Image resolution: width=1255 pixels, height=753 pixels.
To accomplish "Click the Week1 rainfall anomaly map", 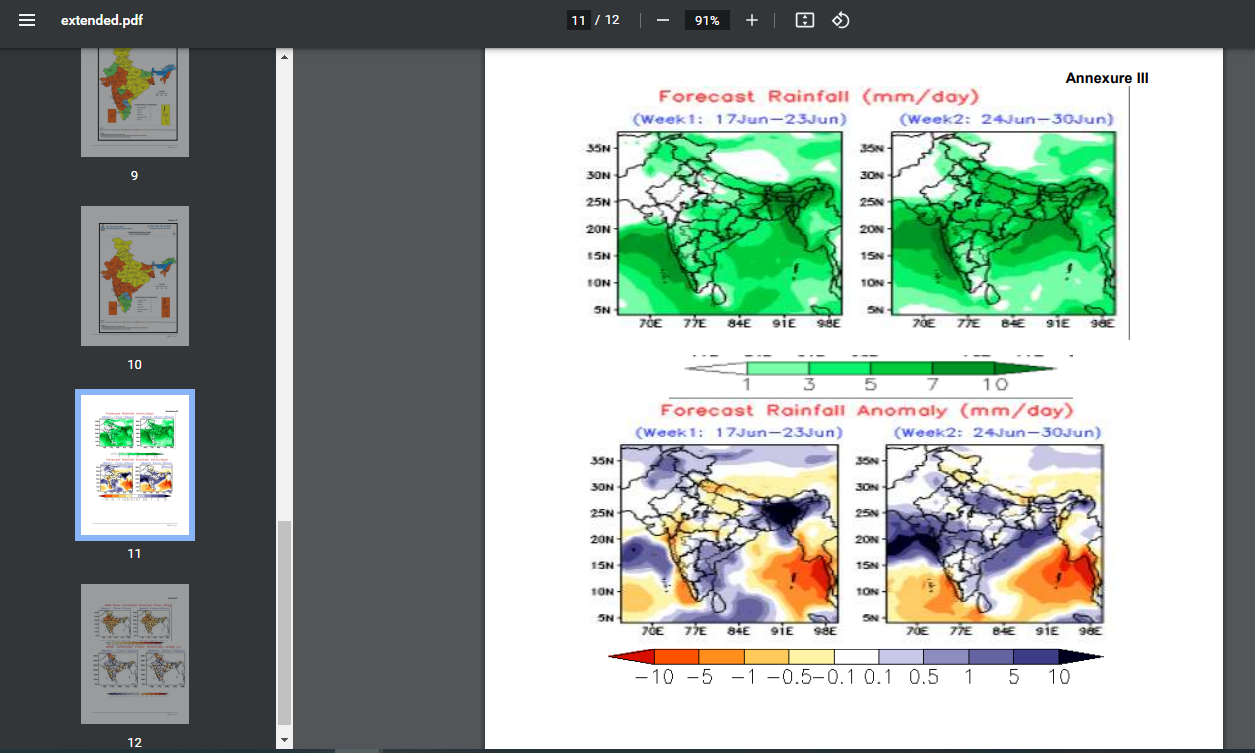I will (729, 533).
